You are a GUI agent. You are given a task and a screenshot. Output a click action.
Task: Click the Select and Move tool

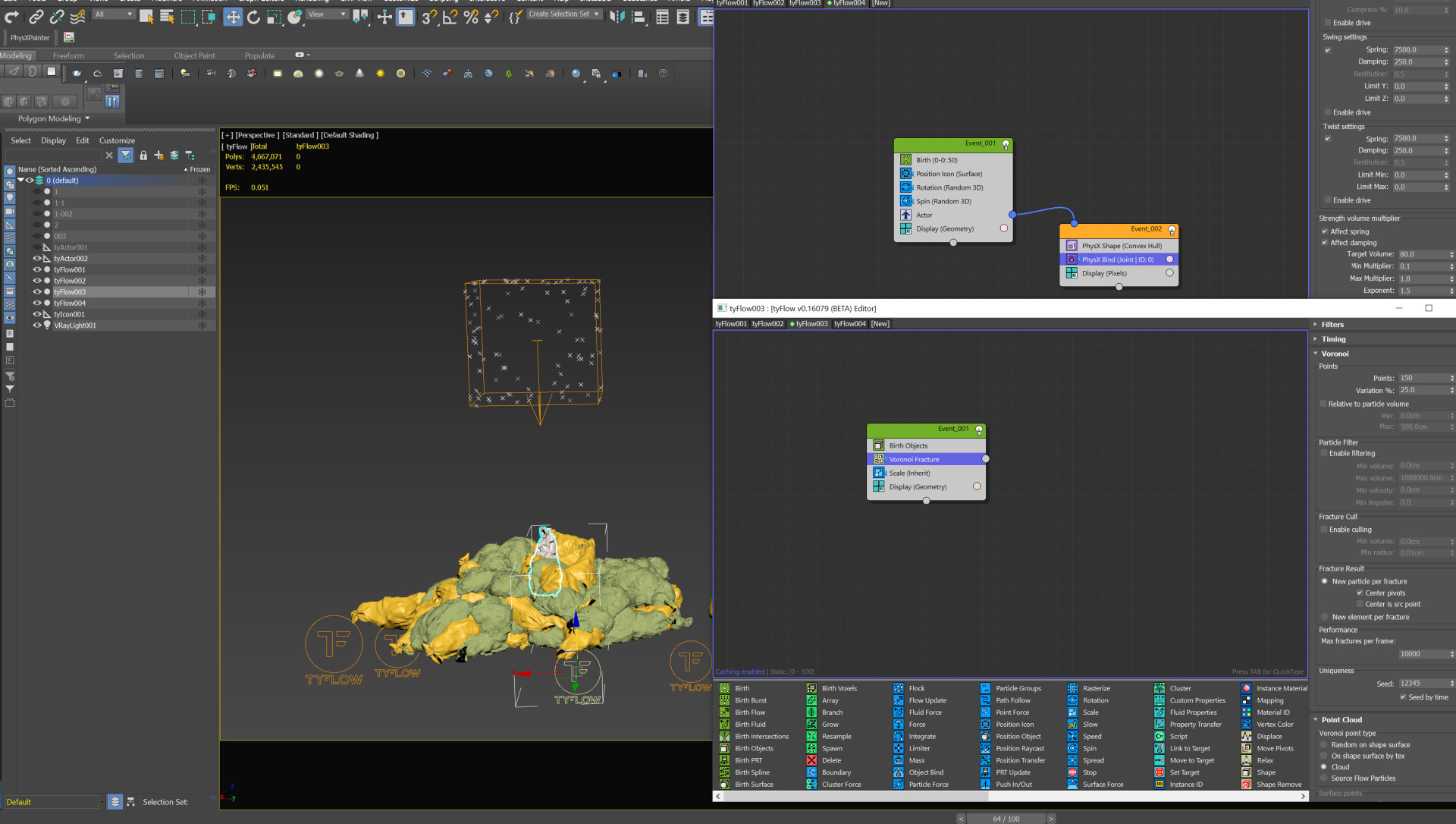click(x=233, y=17)
